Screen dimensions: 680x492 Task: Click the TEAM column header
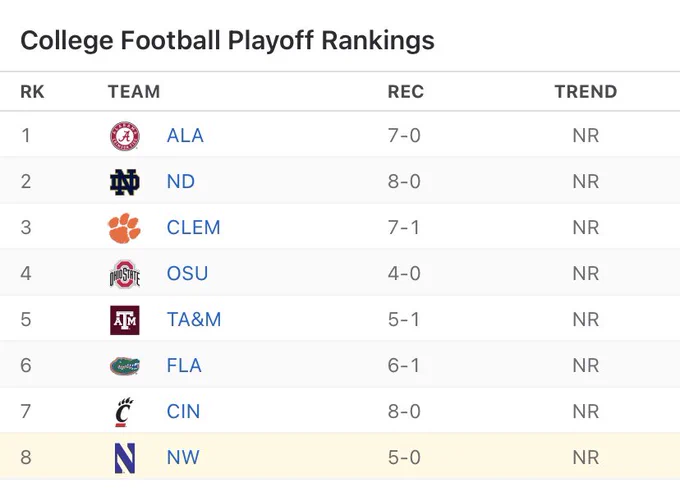[134, 92]
